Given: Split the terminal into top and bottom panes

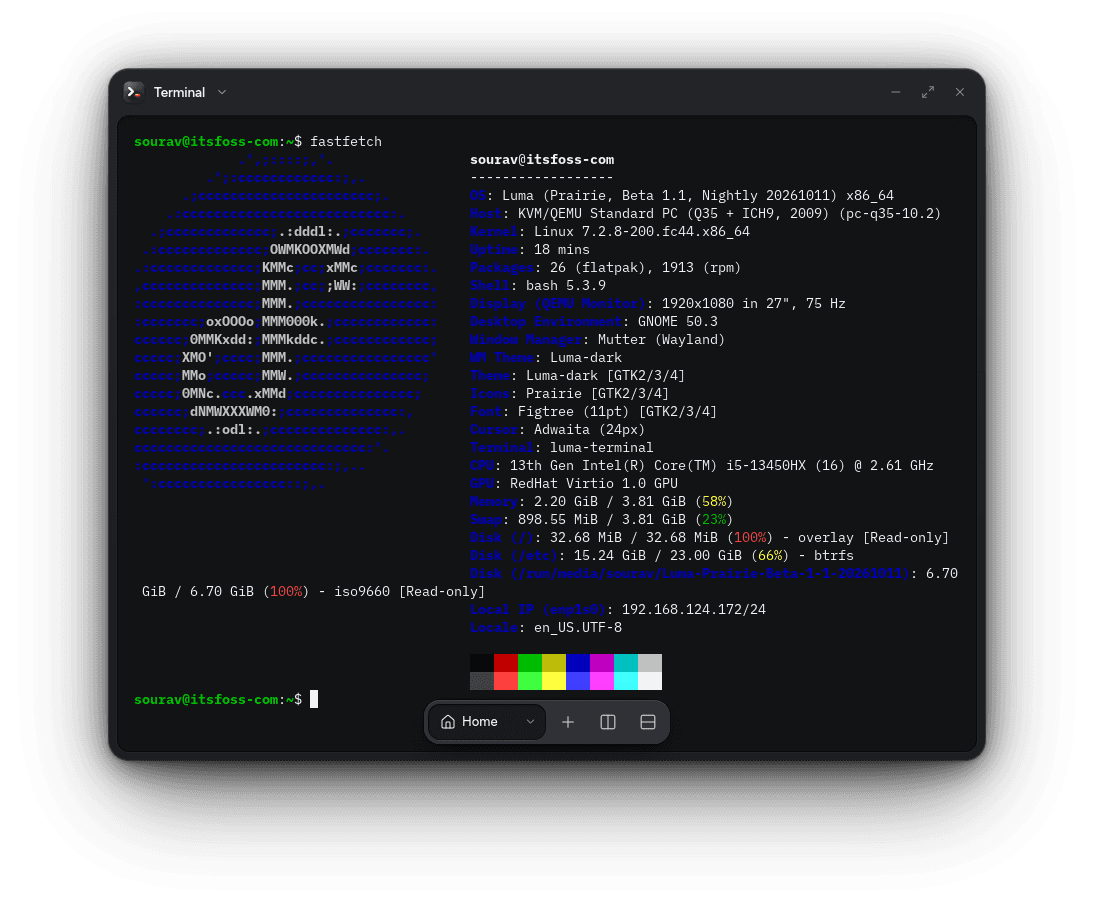Looking at the screenshot, I should [647, 722].
